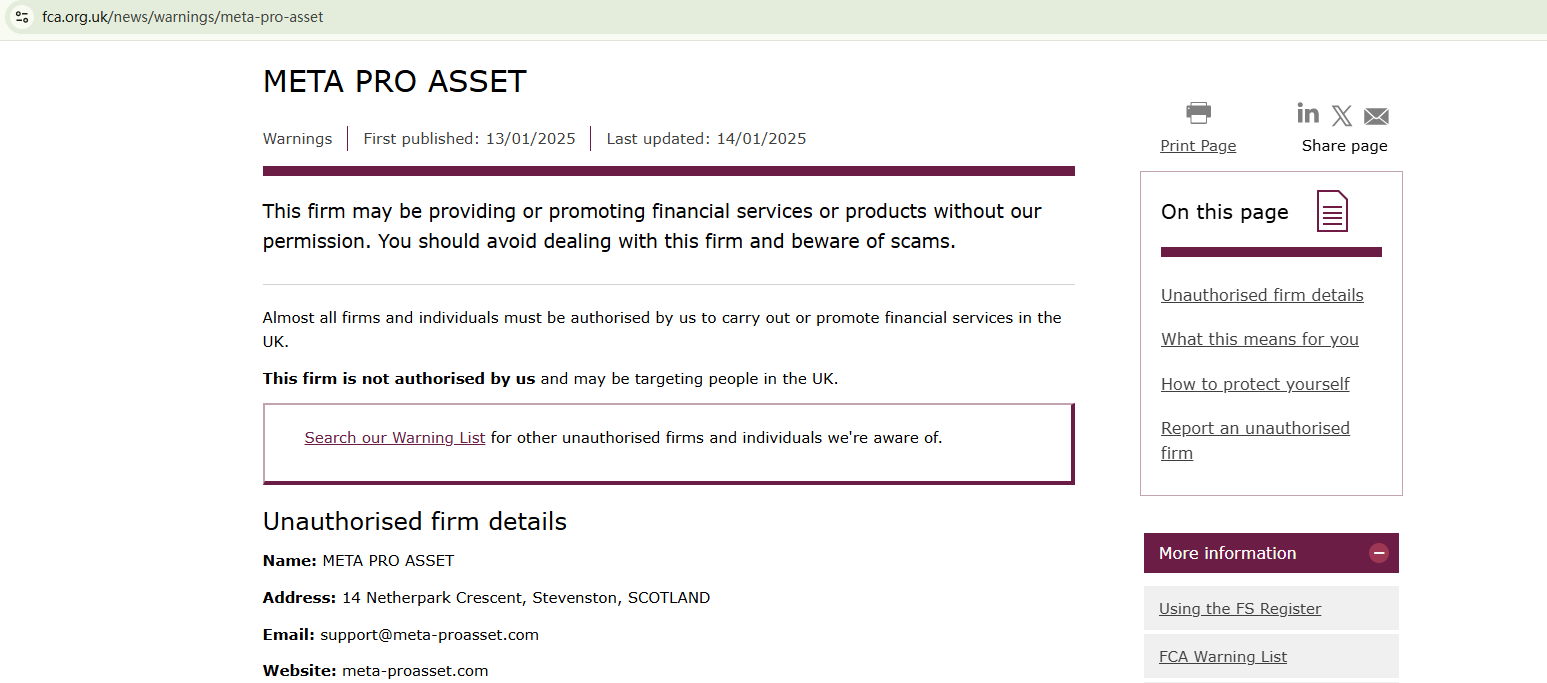Open FCA Warning List sidebar item
Viewport: 1547px width, 683px height.
pyautogui.click(x=1223, y=657)
